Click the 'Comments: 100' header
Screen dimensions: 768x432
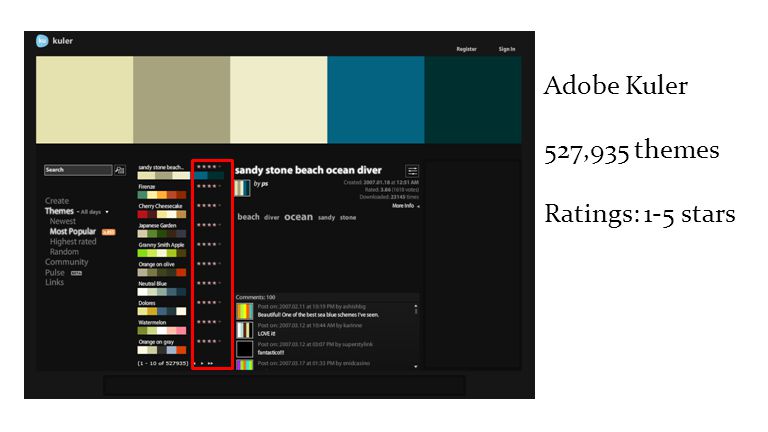pyautogui.click(x=255, y=297)
